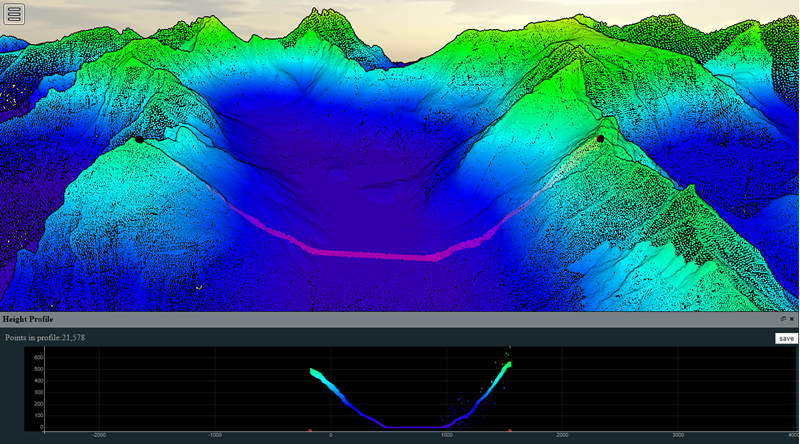
Task: Maximize the Height Profile panel
Action: (x=783, y=318)
